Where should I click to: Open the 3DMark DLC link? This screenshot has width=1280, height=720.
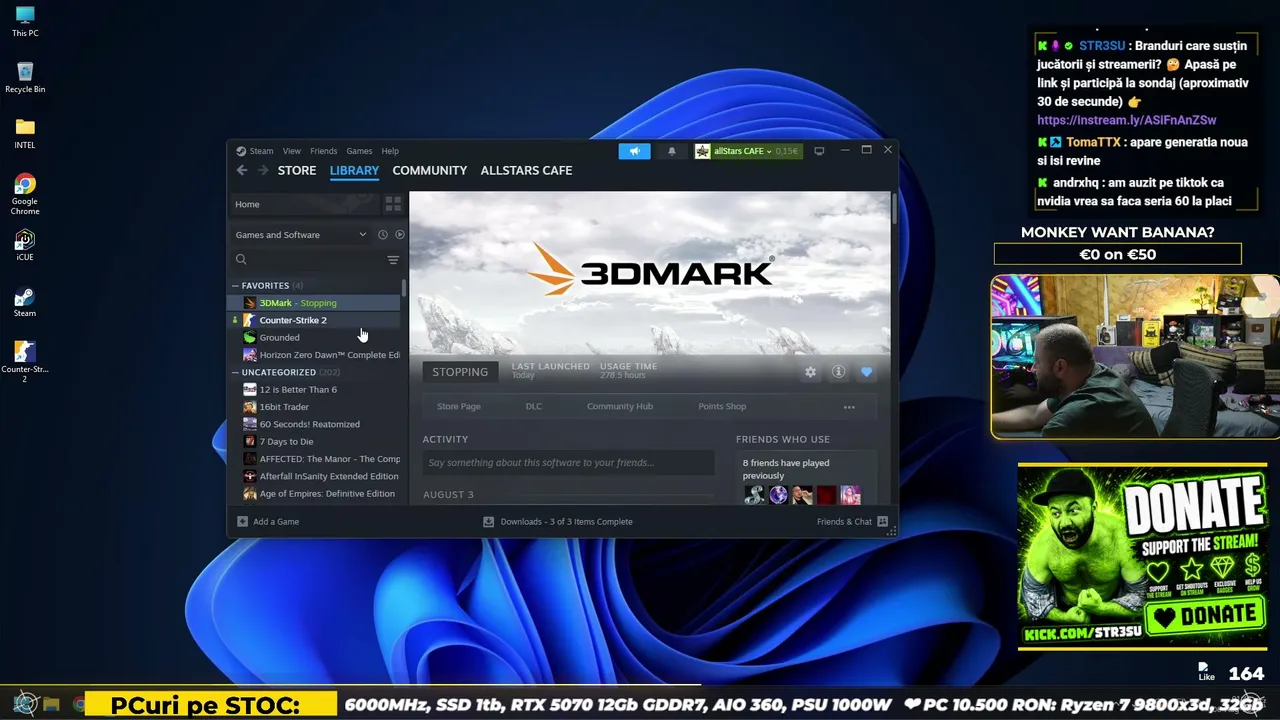534,407
